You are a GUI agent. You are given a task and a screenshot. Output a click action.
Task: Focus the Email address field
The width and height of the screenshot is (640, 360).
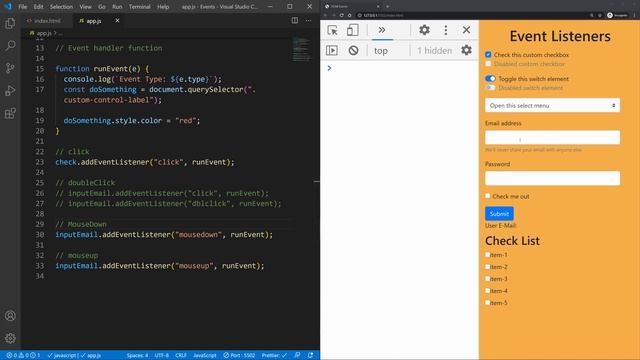(552, 137)
